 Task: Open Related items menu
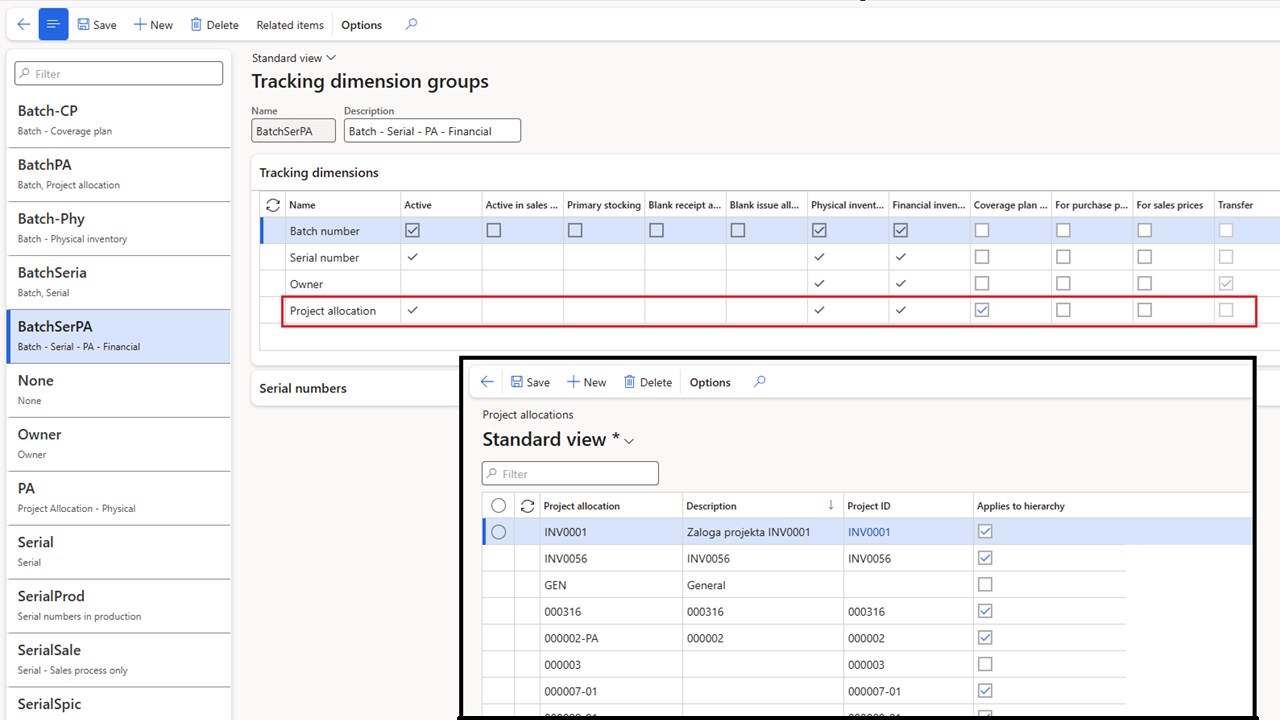pos(290,25)
